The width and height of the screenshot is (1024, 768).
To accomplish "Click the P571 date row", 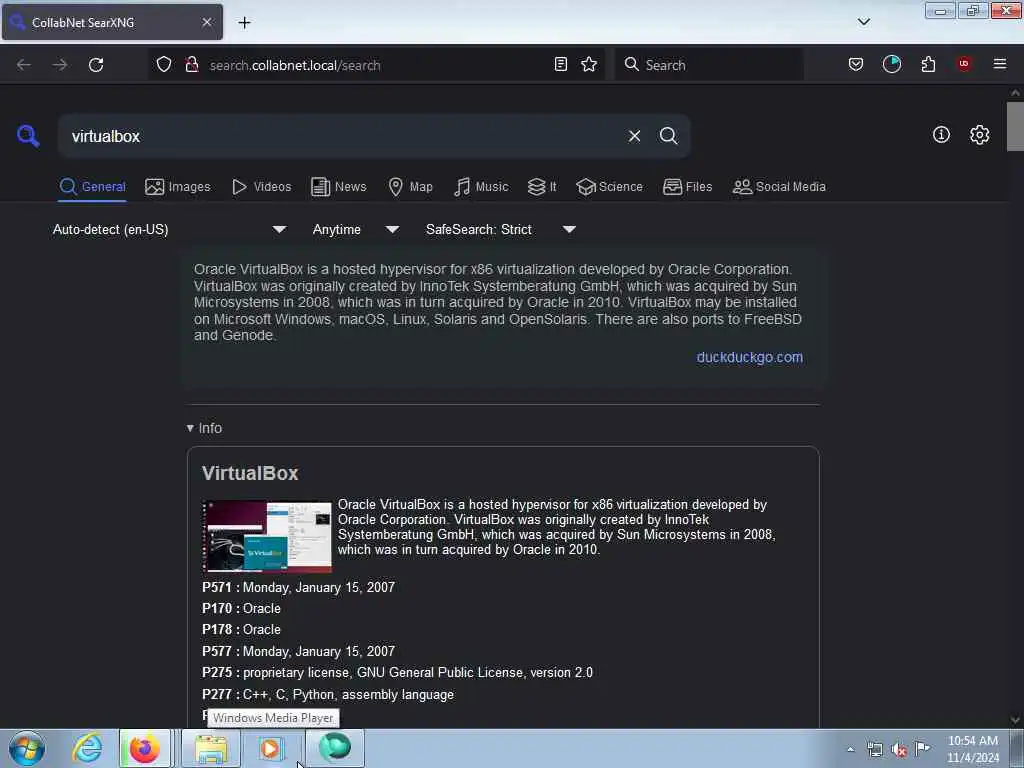I will [298, 587].
